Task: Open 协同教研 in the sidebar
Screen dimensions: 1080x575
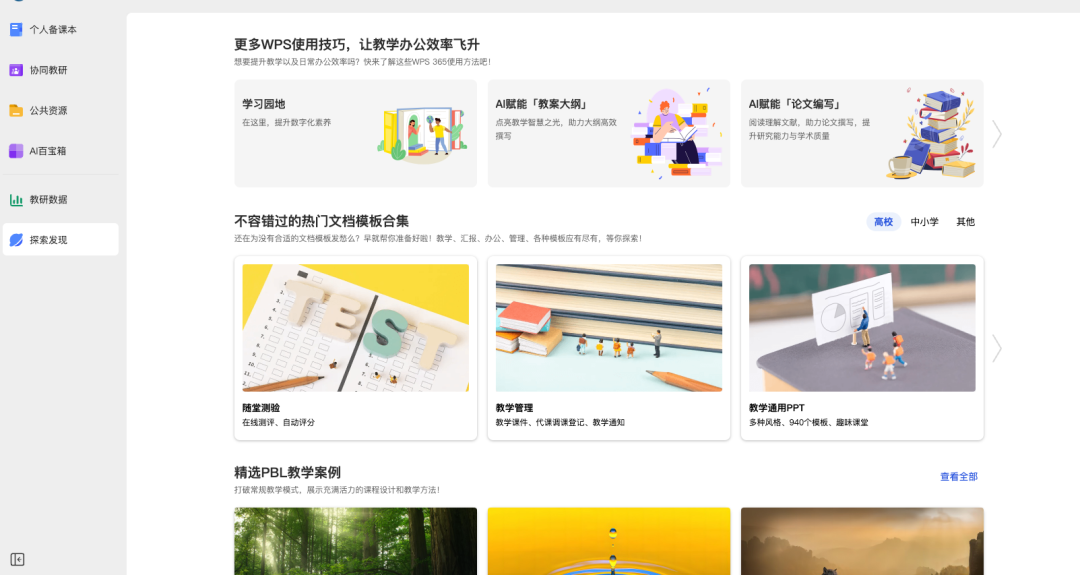Action: point(61,70)
